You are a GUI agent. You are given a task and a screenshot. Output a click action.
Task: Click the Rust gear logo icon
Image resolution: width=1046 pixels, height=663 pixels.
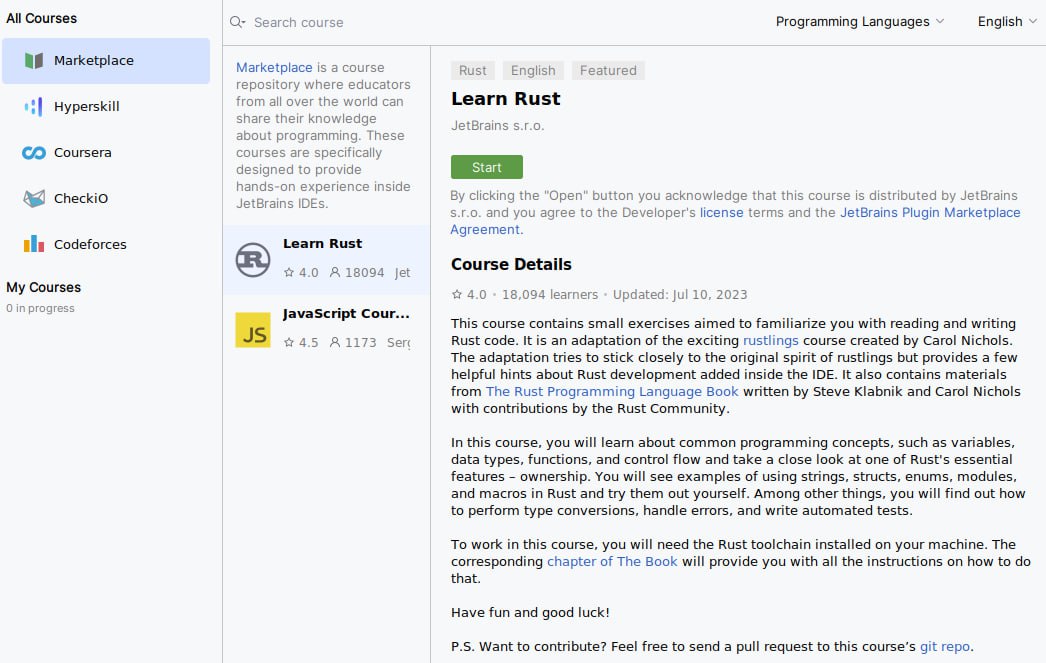click(253, 260)
